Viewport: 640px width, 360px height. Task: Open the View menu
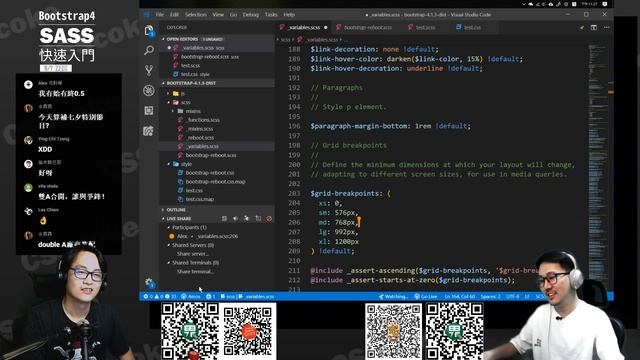218,15
